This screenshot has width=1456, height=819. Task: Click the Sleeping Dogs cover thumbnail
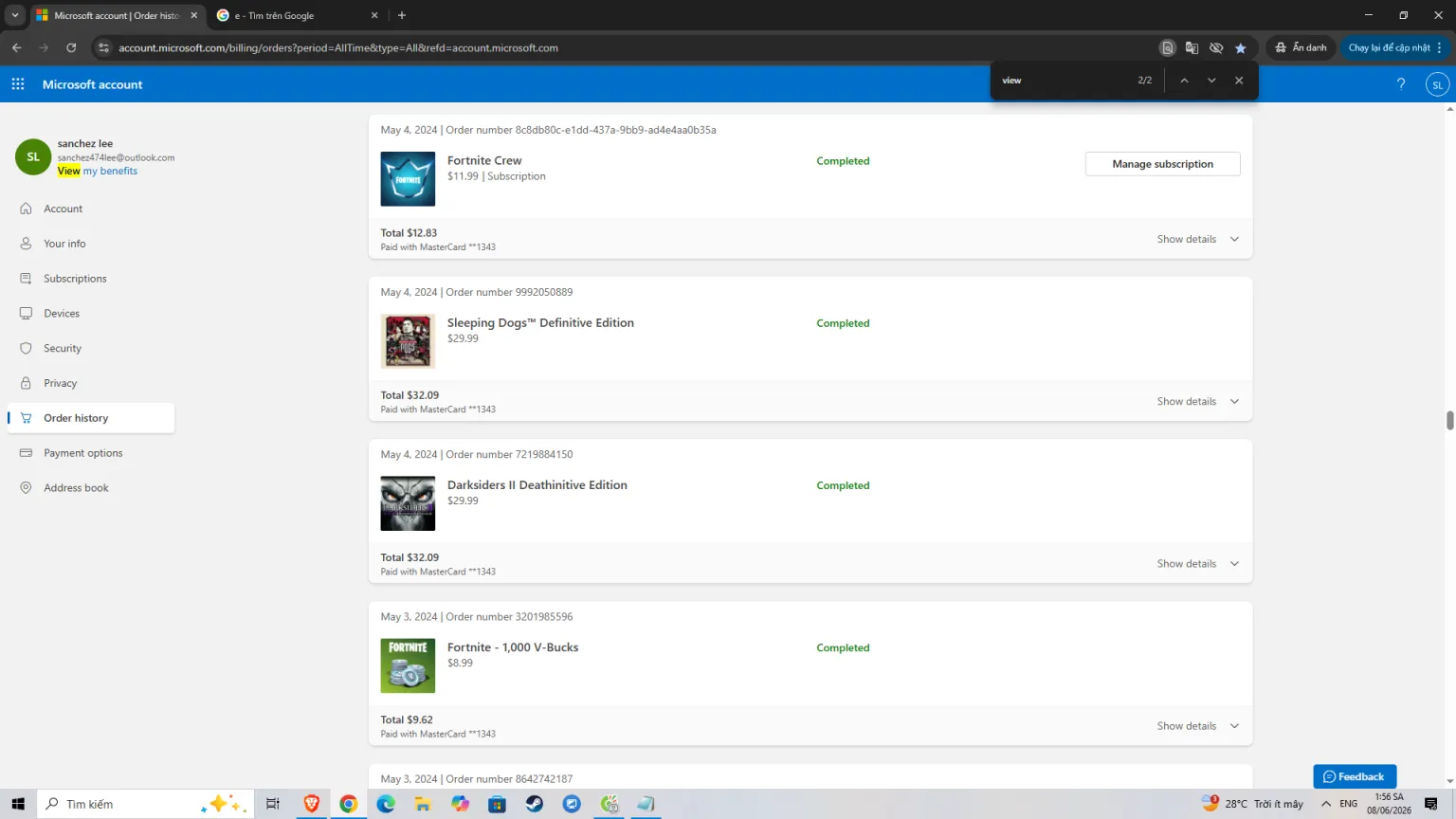[x=408, y=341]
